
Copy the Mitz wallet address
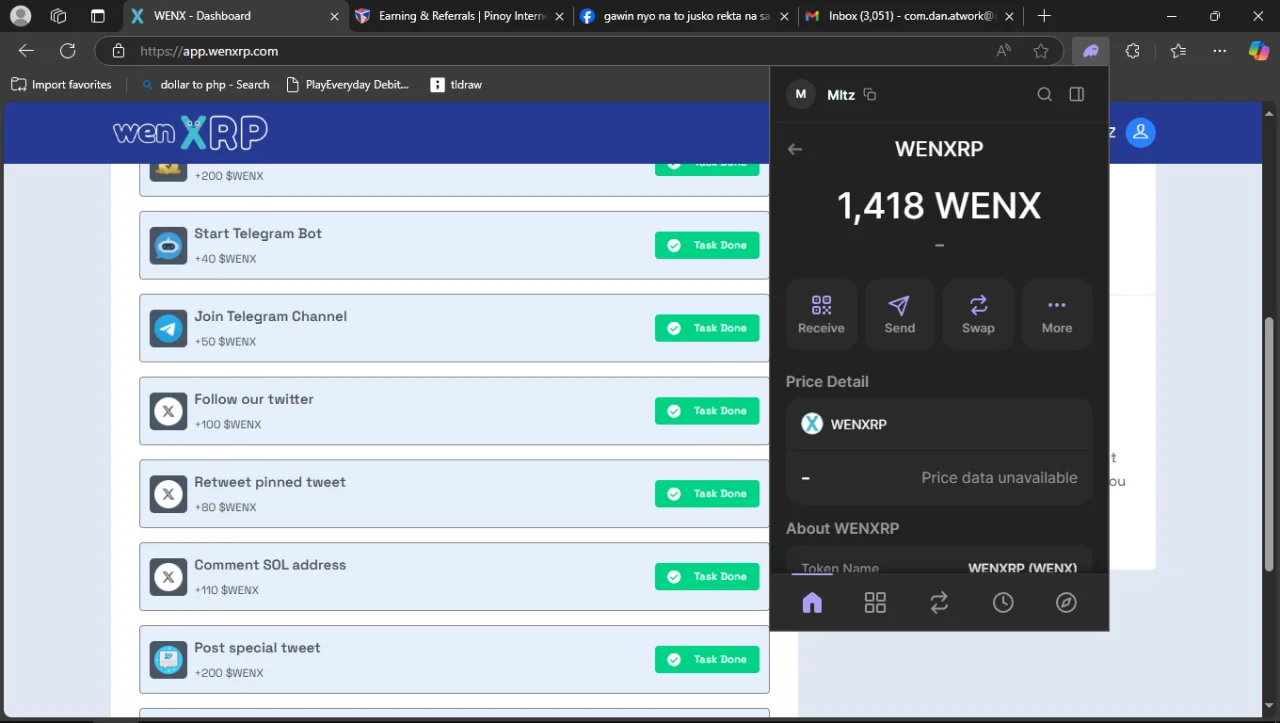870,94
